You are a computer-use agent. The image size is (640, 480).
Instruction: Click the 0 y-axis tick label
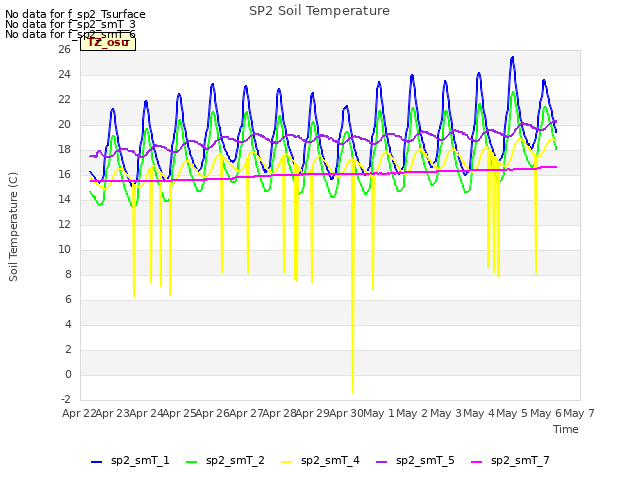(68, 374)
